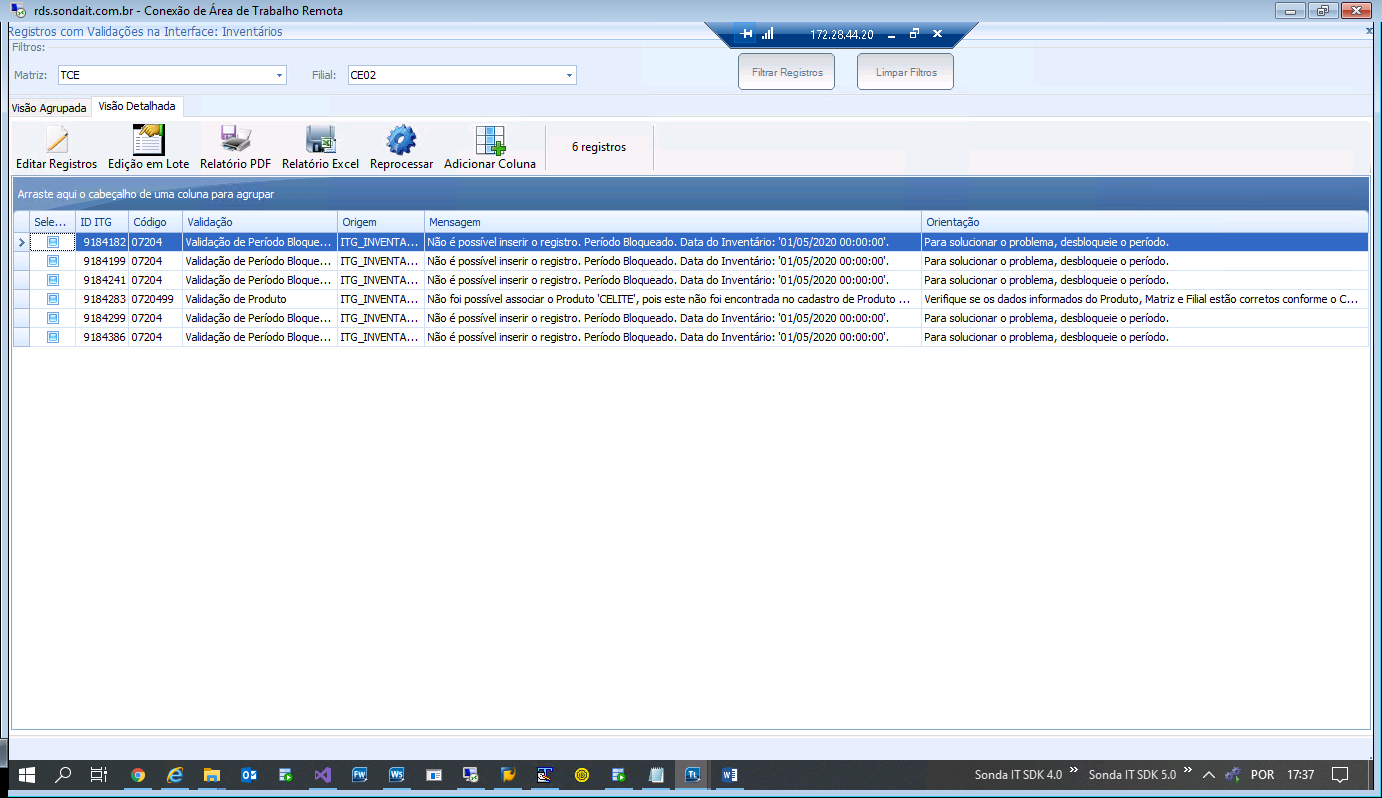1382x798 pixels.
Task: Sort by the Origem column header
Action: [381, 222]
